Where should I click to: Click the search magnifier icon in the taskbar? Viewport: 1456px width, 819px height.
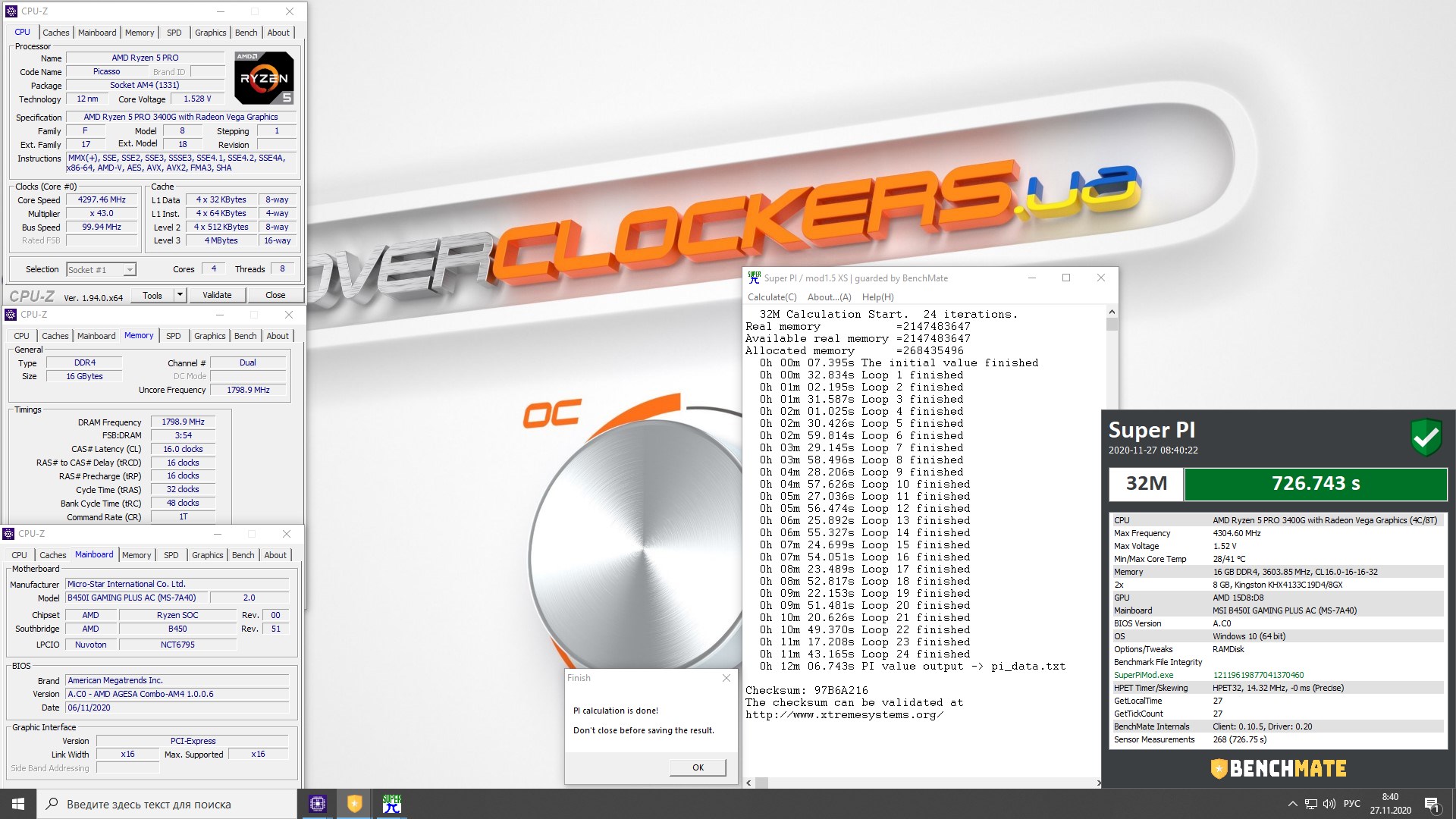[52, 804]
